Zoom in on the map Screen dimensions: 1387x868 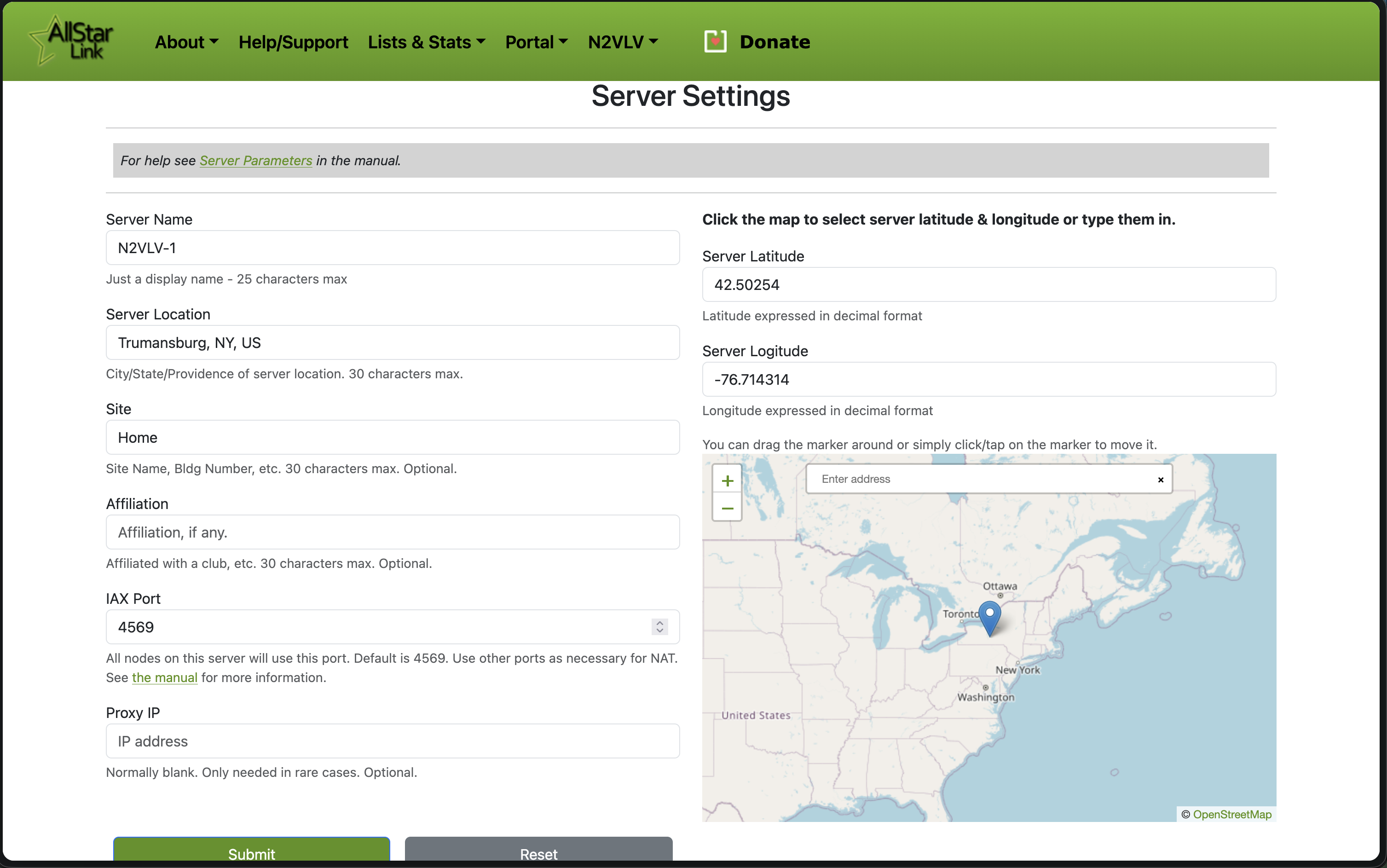[x=727, y=480]
